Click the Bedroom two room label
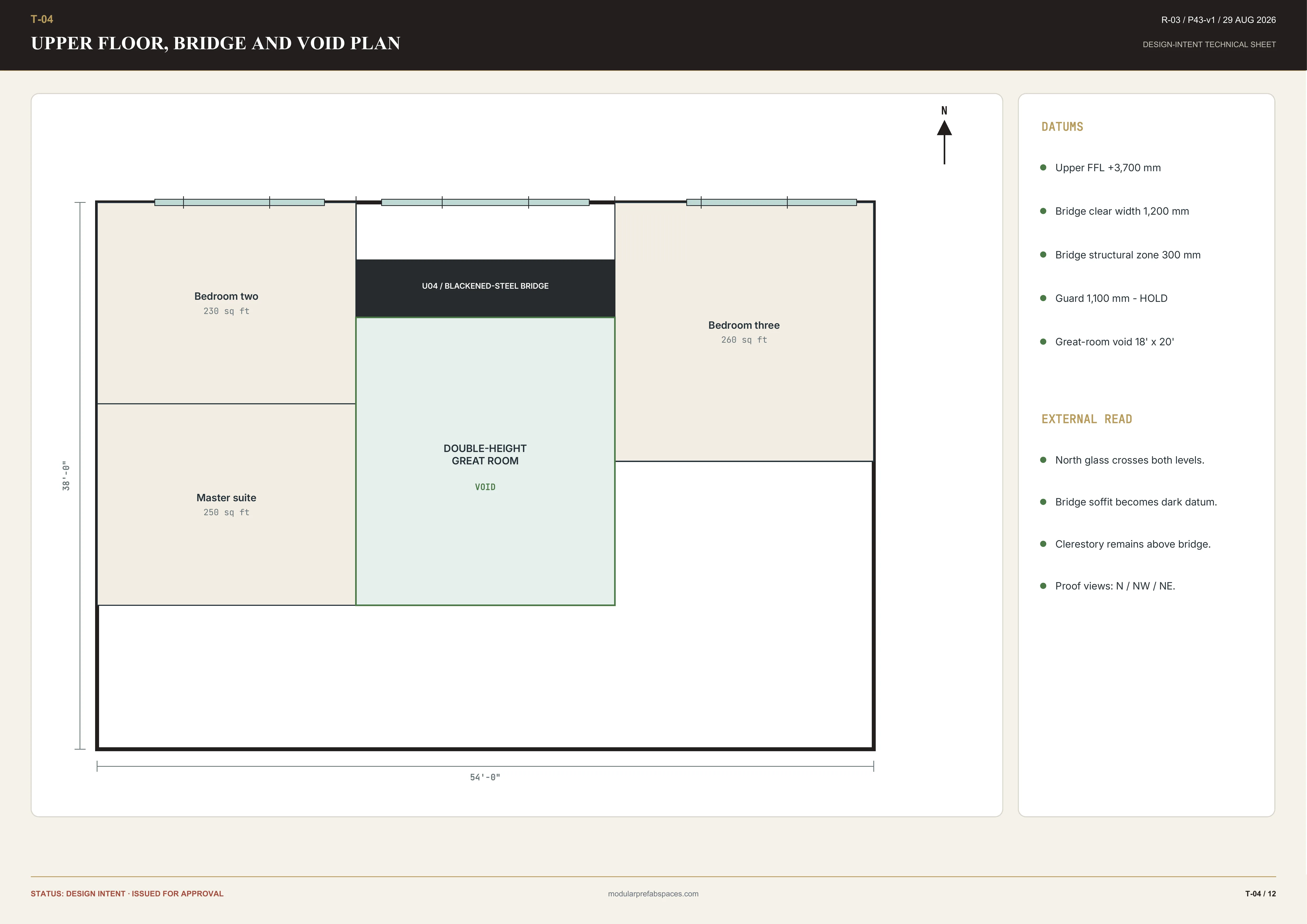This screenshot has height=924, width=1307. [226, 296]
